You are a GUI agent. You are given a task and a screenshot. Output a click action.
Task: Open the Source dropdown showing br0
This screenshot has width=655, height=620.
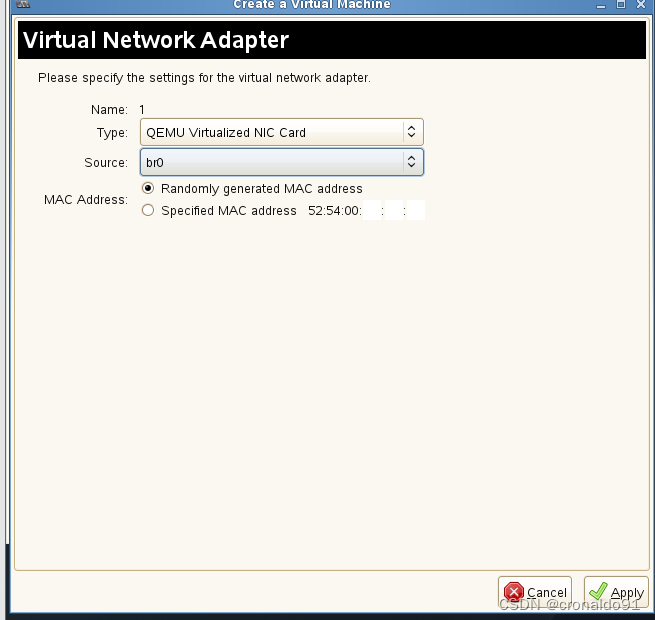(282, 162)
